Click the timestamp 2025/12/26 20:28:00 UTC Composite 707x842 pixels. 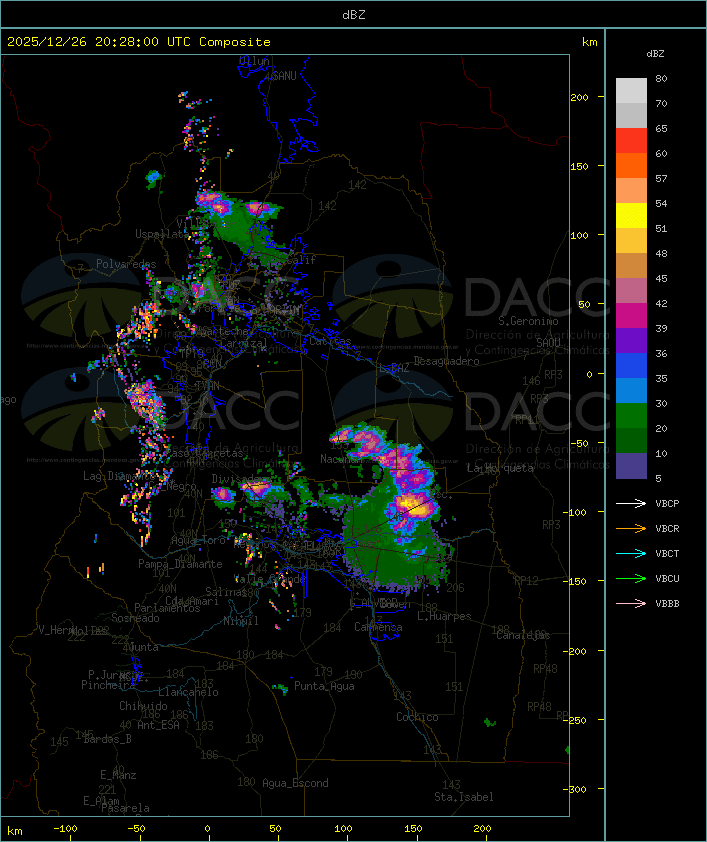pos(139,42)
